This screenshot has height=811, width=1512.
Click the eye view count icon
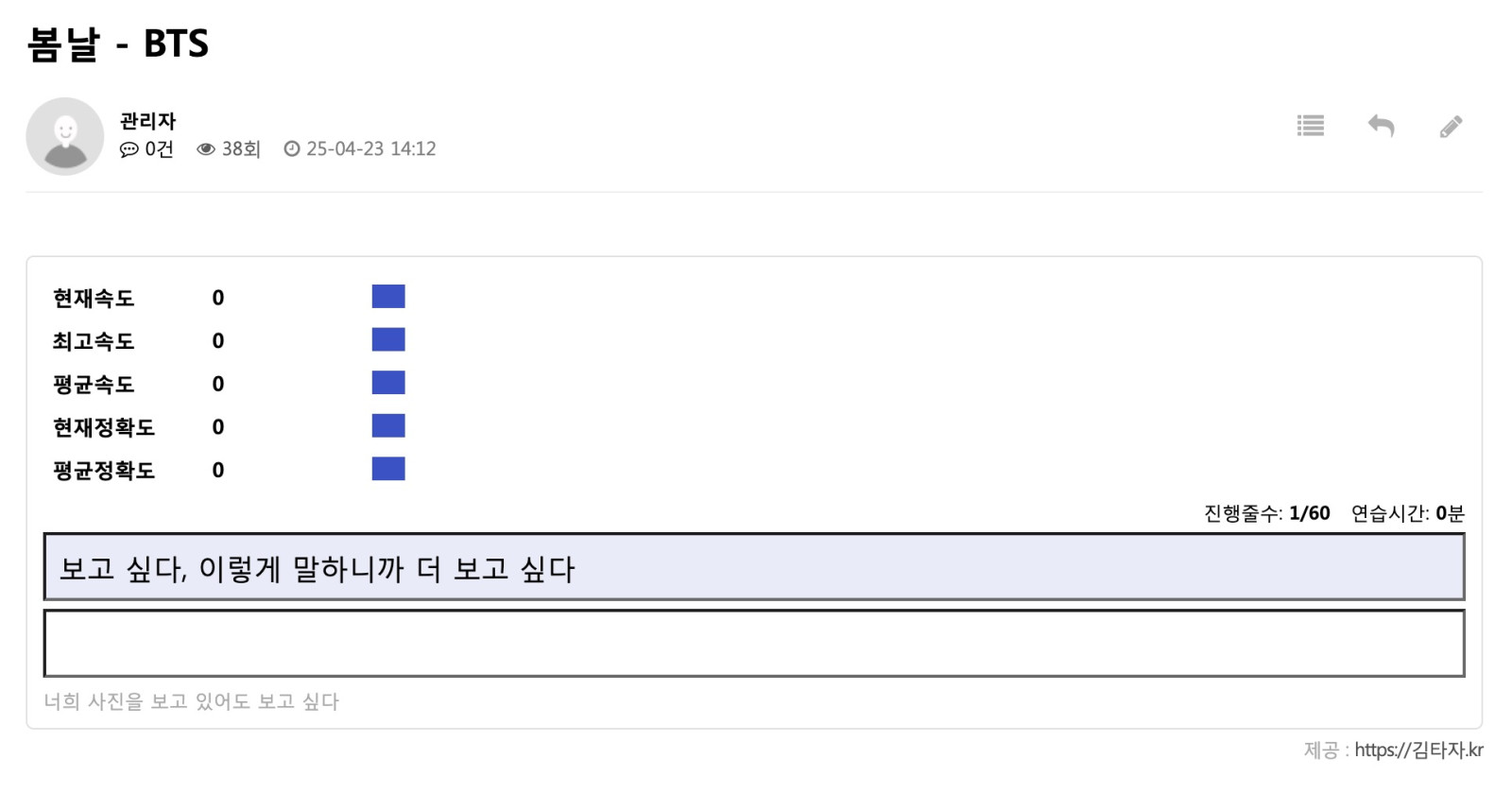coord(205,149)
